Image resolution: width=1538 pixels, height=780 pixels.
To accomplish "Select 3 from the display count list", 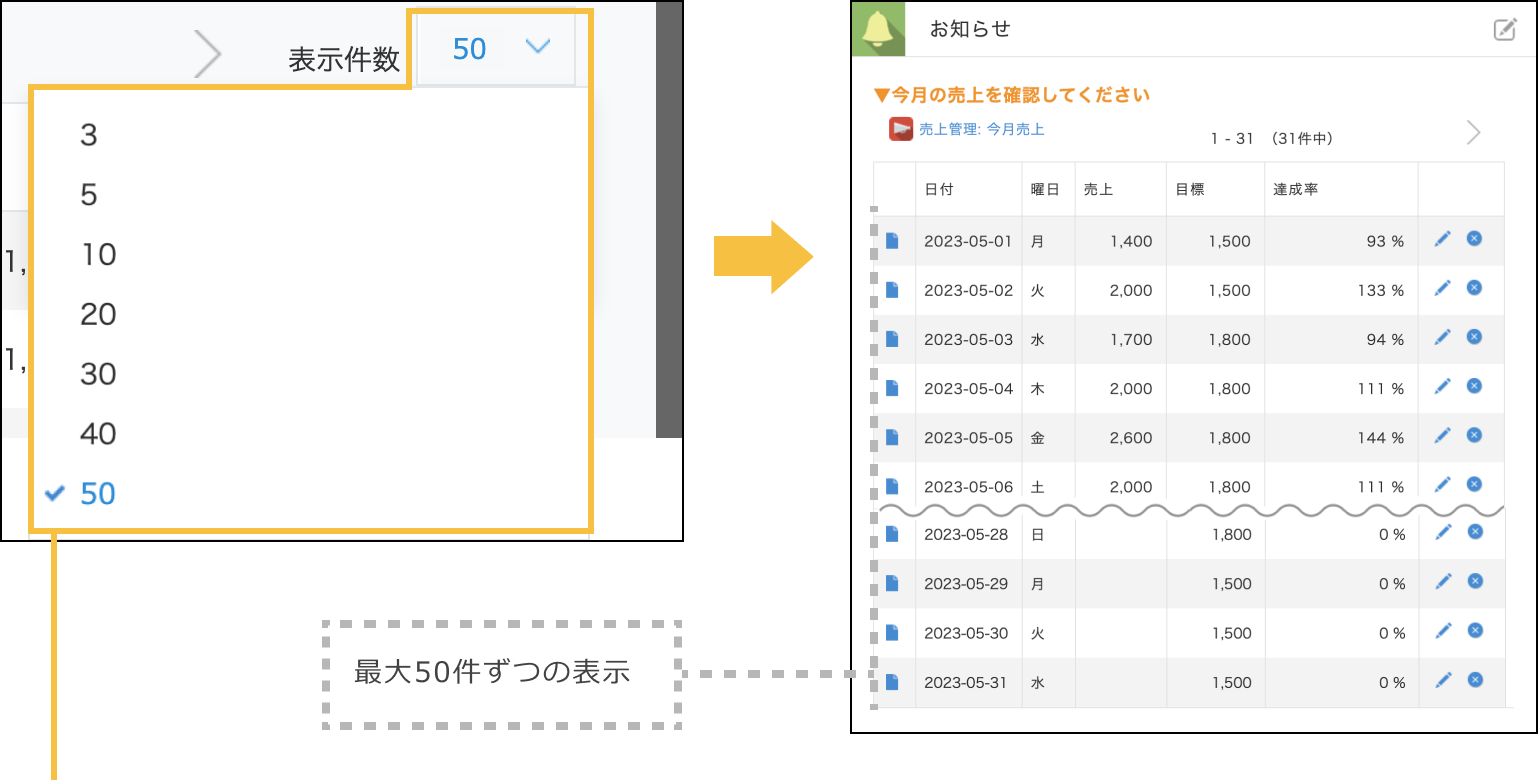I will tap(90, 137).
